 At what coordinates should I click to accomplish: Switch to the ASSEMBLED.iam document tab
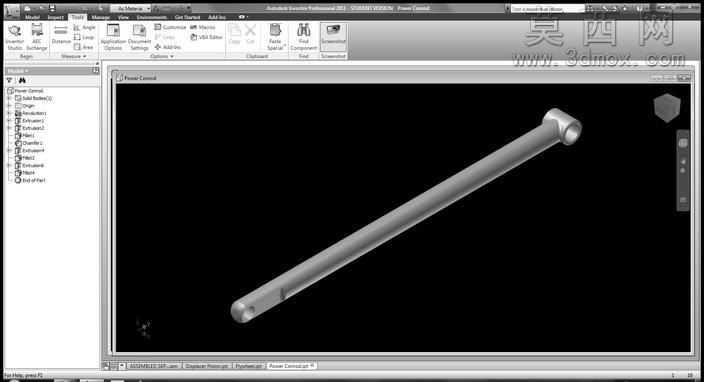[x=154, y=366]
